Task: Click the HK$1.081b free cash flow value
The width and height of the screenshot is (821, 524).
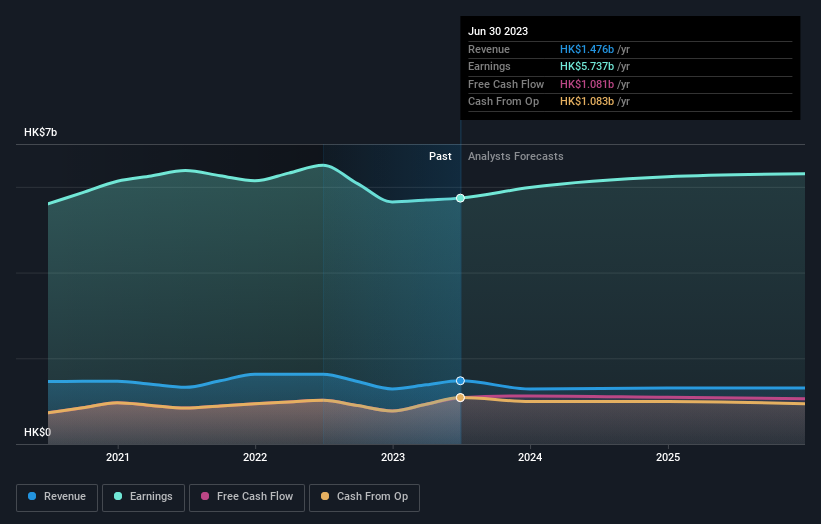Action: pyautogui.click(x=587, y=84)
